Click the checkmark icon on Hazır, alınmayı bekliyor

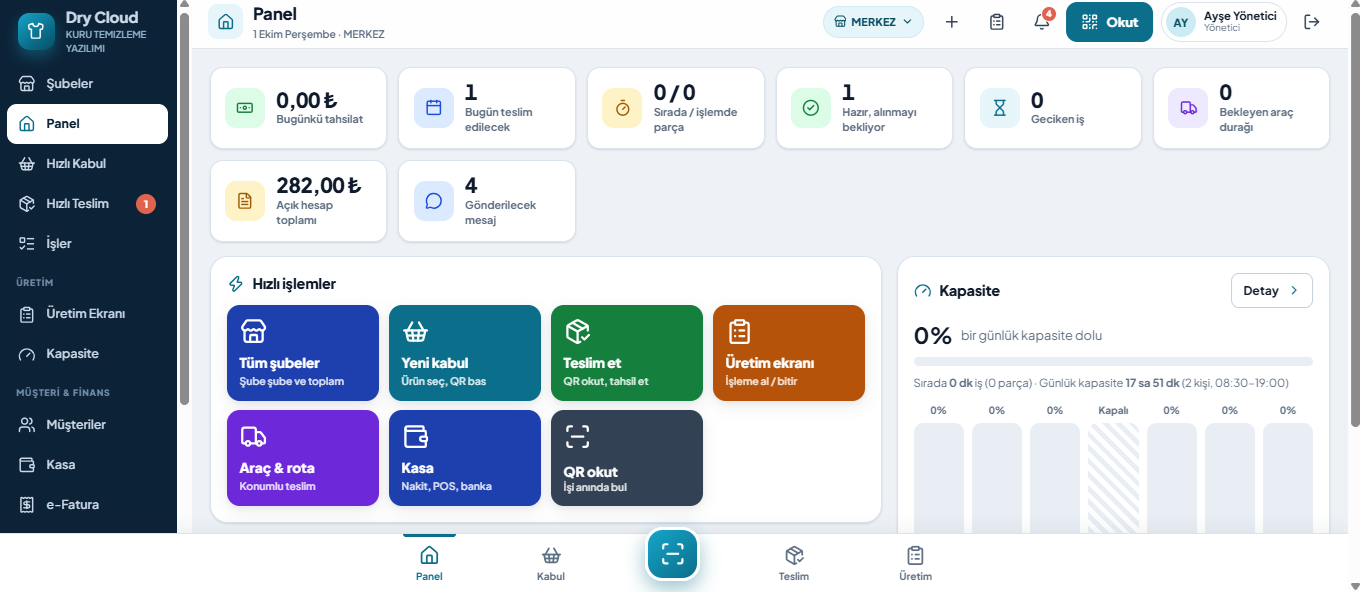click(x=811, y=108)
